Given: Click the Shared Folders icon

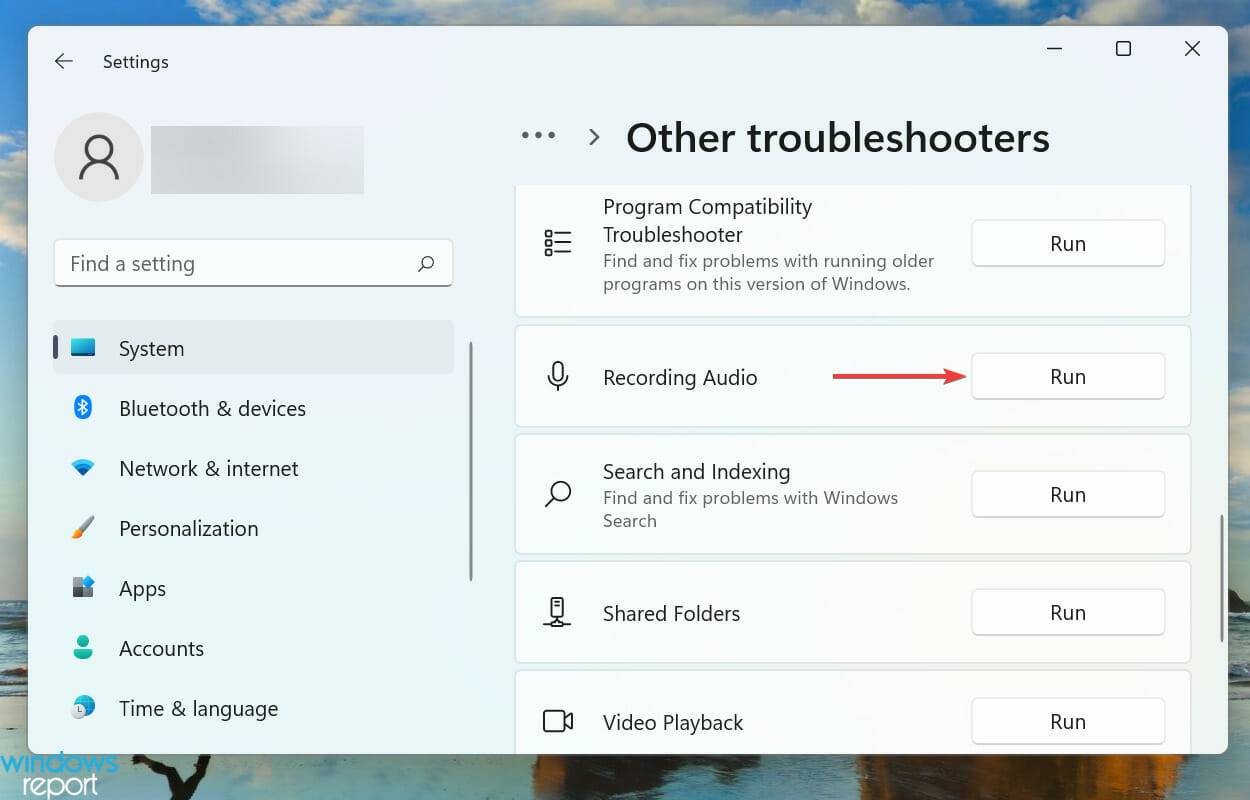Looking at the screenshot, I should coord(557,612).
